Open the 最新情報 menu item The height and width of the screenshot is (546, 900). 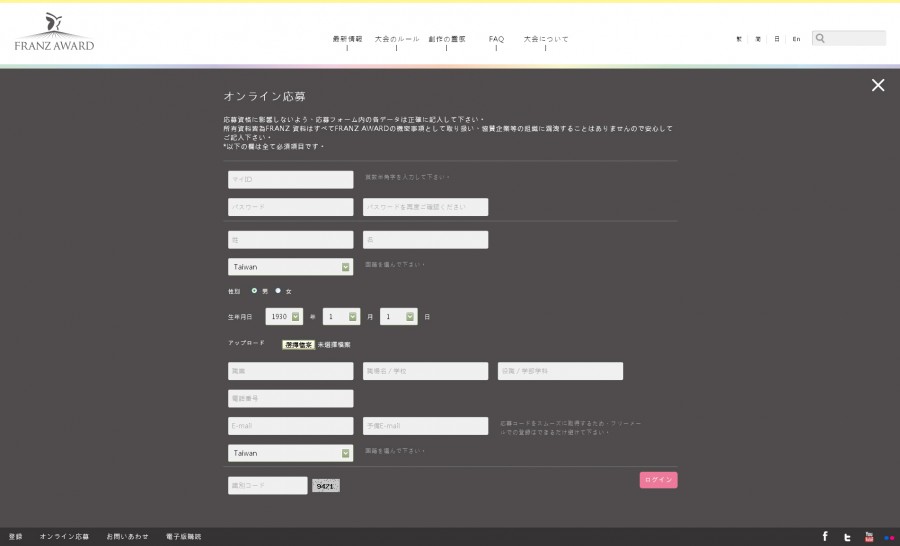pos(347,39)
